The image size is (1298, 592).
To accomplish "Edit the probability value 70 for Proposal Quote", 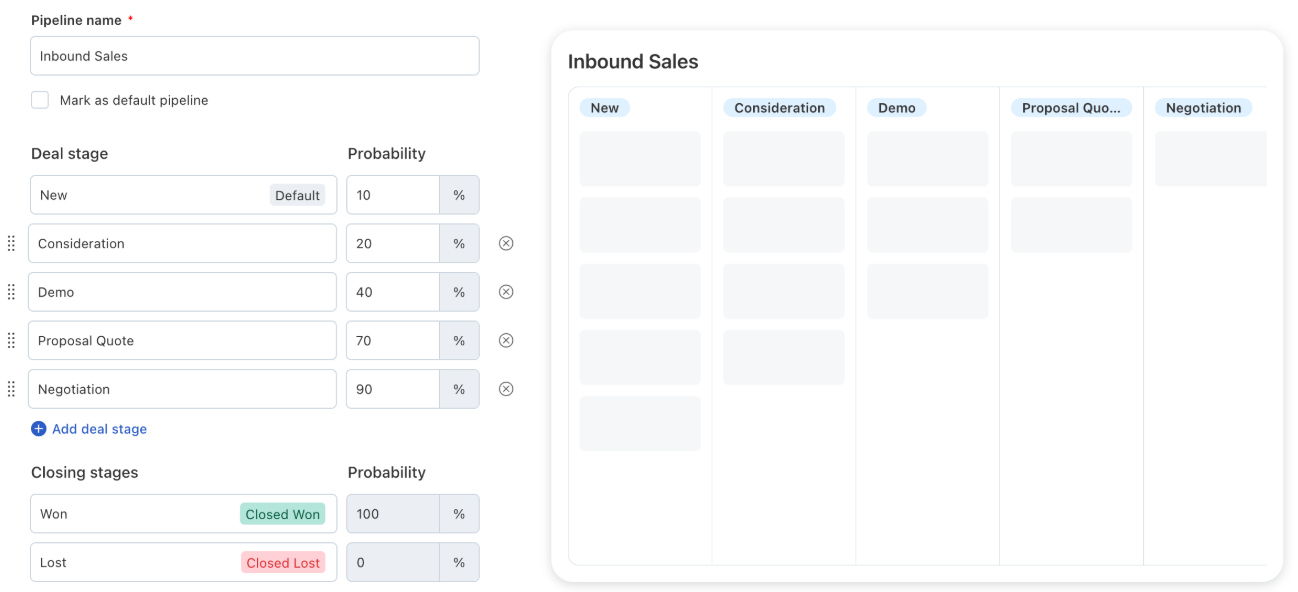I will [x=393, y=340].
